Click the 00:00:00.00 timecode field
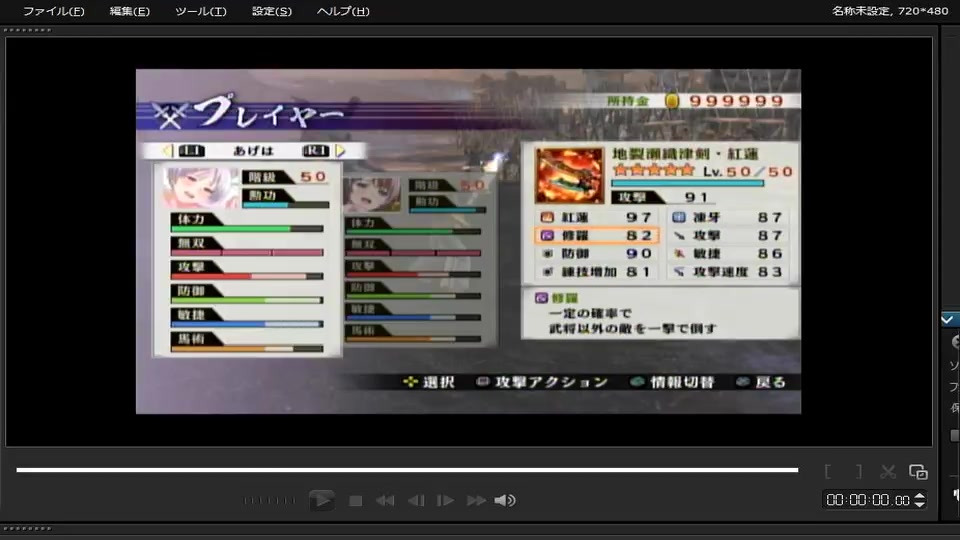Image resolution: width=960 pixels, height=540 pixels. click(868, 500)
